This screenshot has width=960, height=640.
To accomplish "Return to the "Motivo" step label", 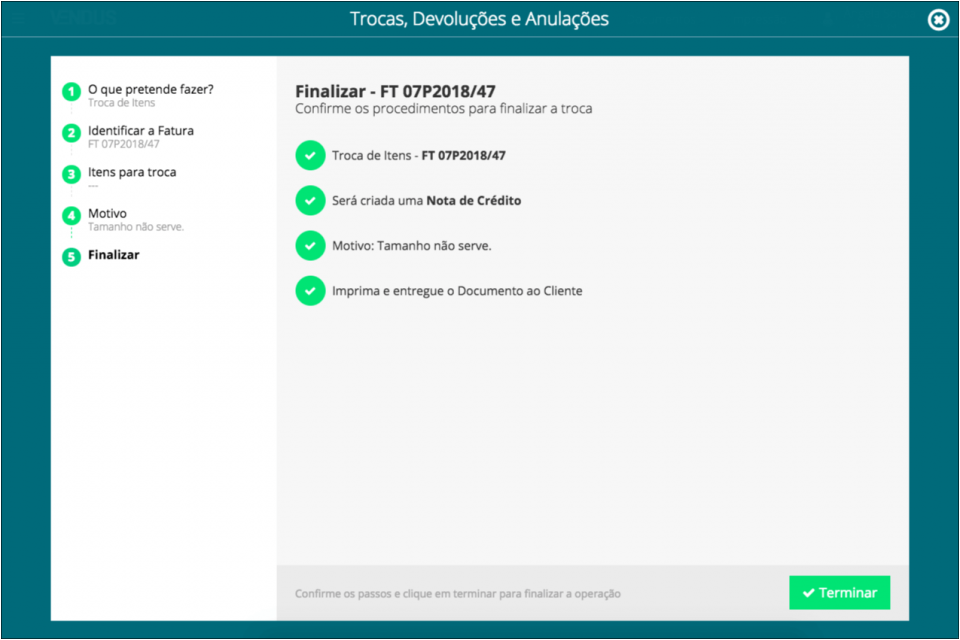I will pyautogui.click(x=107, y=213).
